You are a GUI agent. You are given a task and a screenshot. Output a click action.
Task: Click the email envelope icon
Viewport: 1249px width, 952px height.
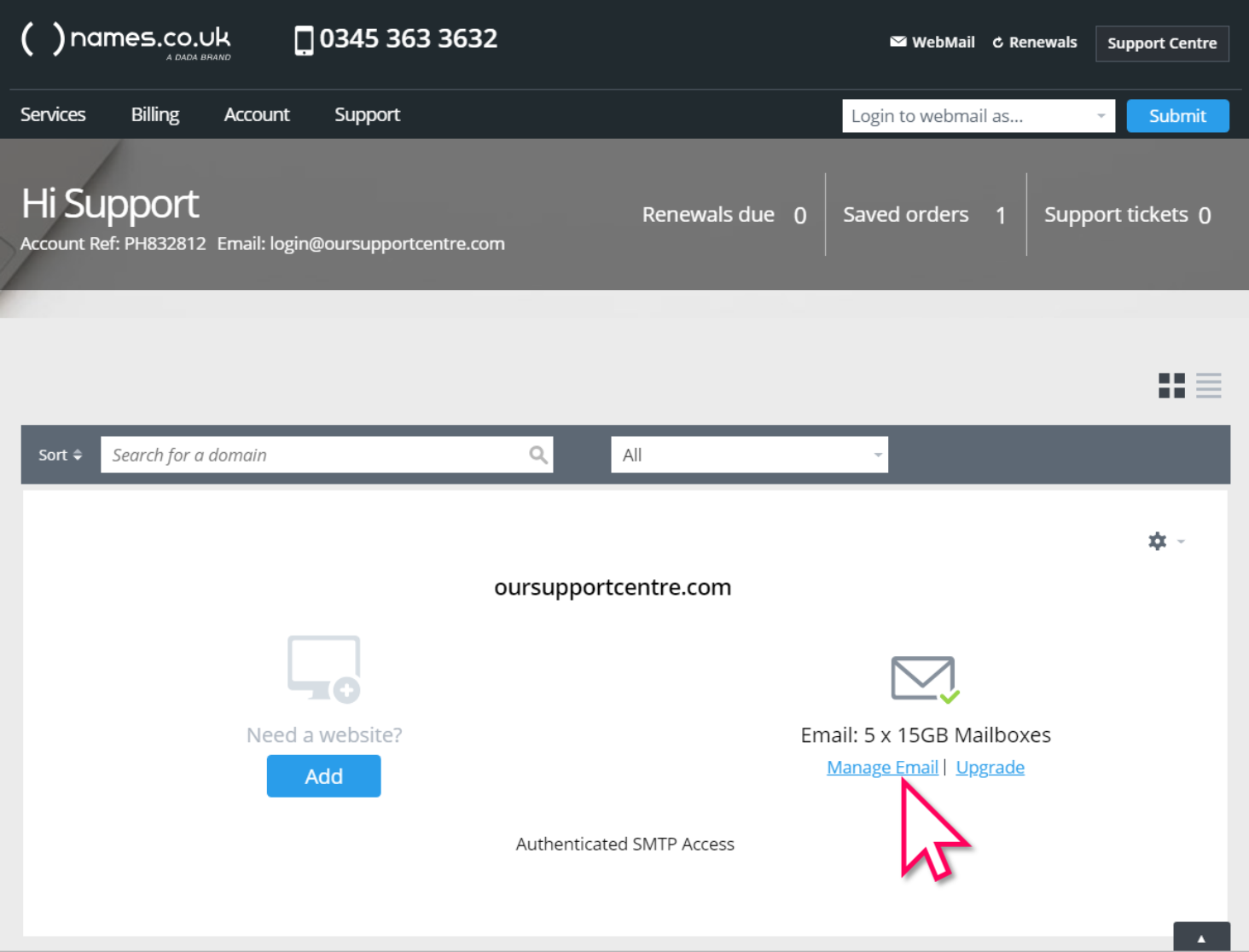pos(925,679)
